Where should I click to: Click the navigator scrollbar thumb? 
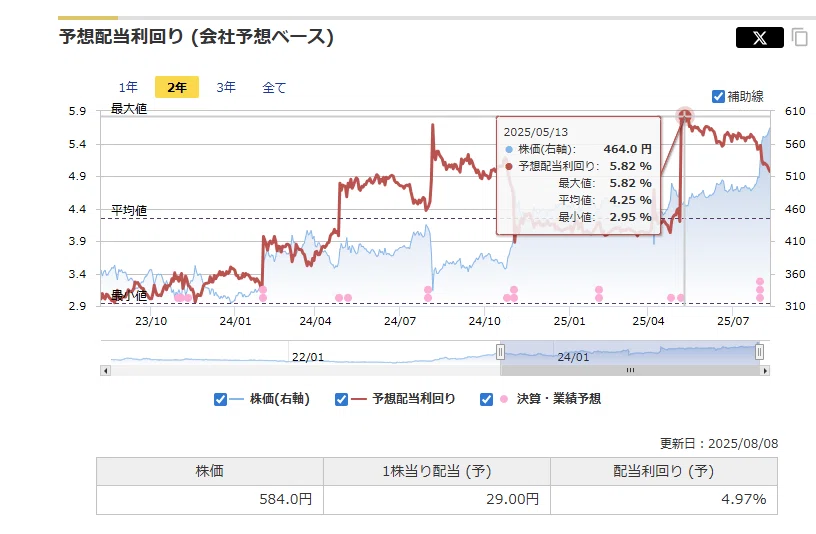coord(630,371)
